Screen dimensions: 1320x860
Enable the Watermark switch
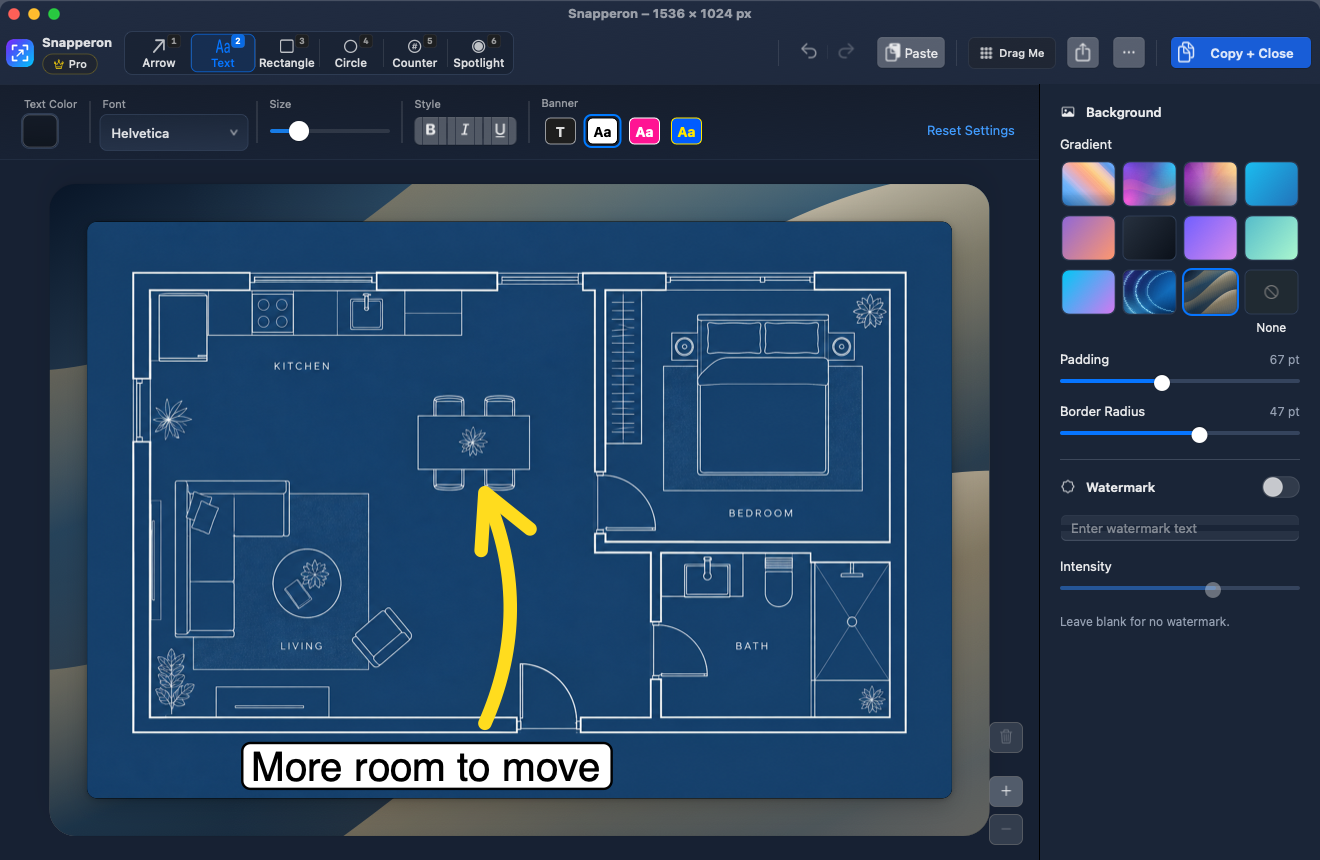(1280, 487)
